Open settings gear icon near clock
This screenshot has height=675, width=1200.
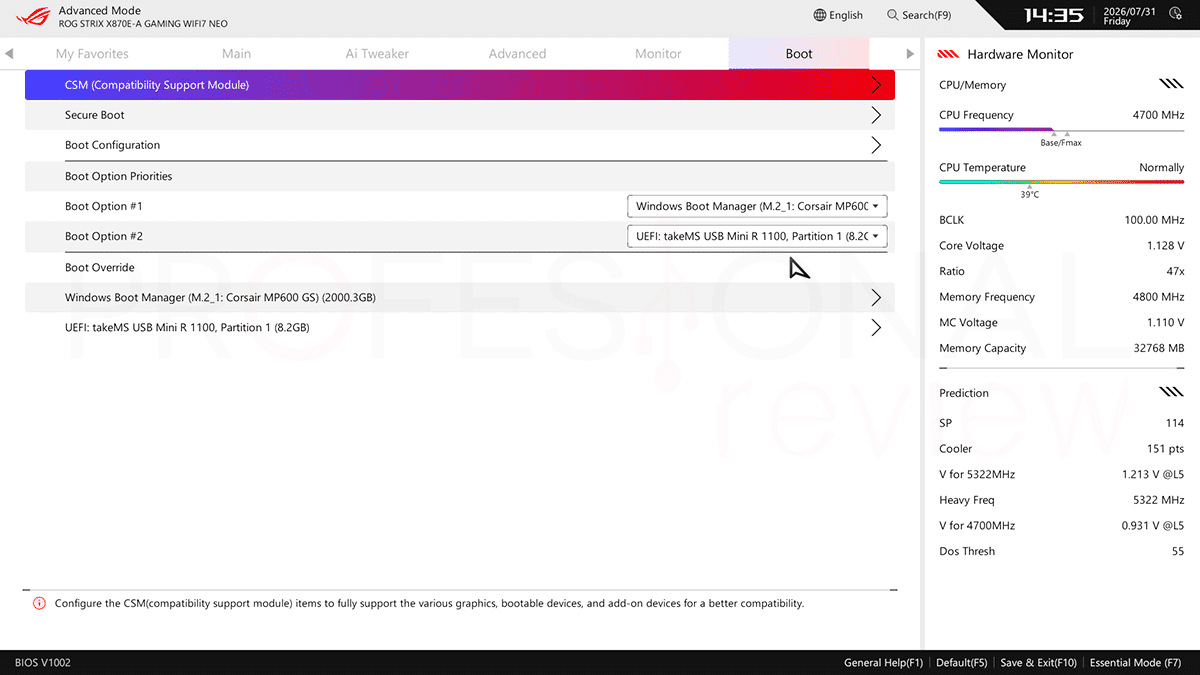pos(1174,15)
